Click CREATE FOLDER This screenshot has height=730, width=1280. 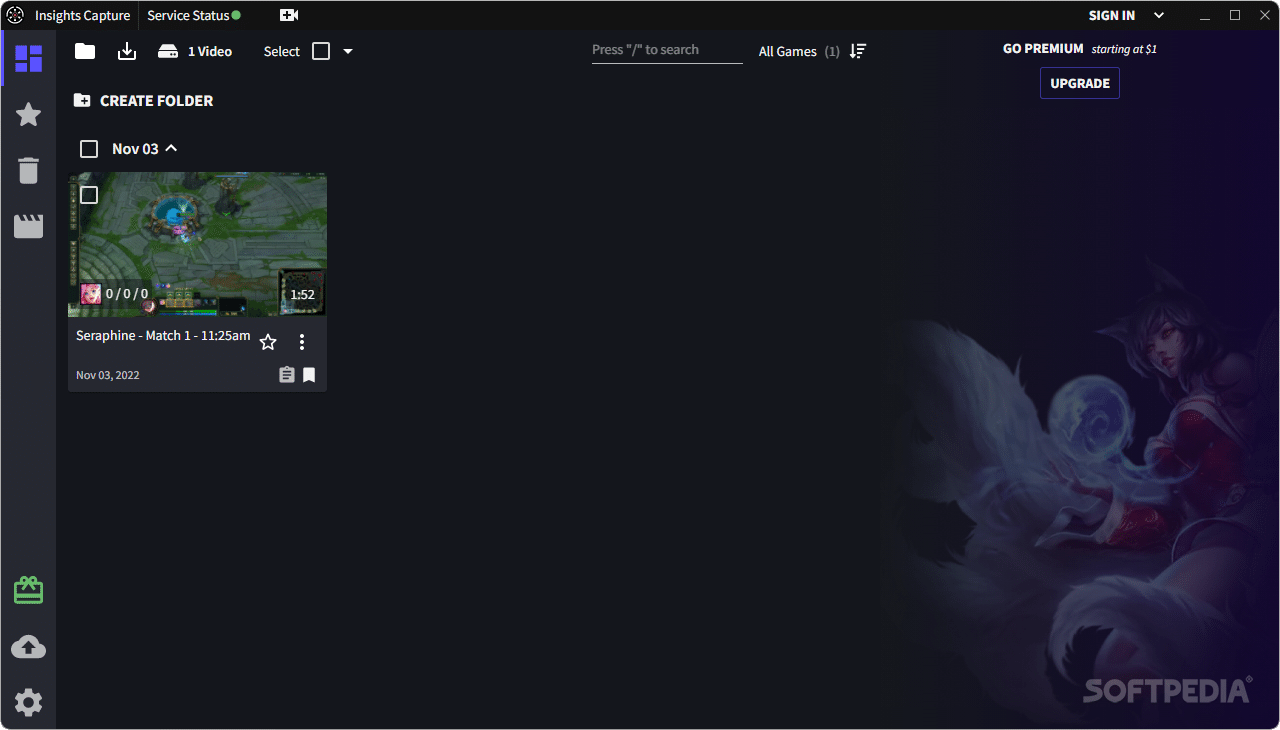click(144, 101)
